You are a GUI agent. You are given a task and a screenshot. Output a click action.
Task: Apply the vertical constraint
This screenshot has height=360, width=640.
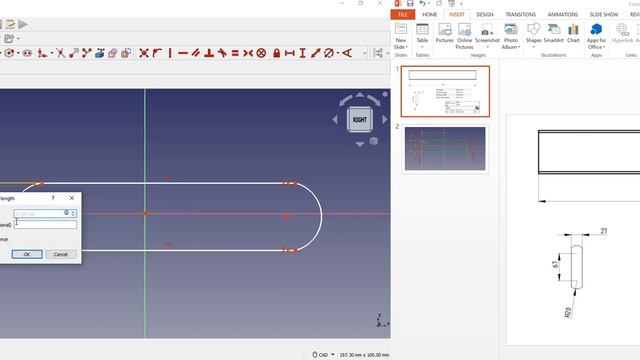(x=170, y=53)
